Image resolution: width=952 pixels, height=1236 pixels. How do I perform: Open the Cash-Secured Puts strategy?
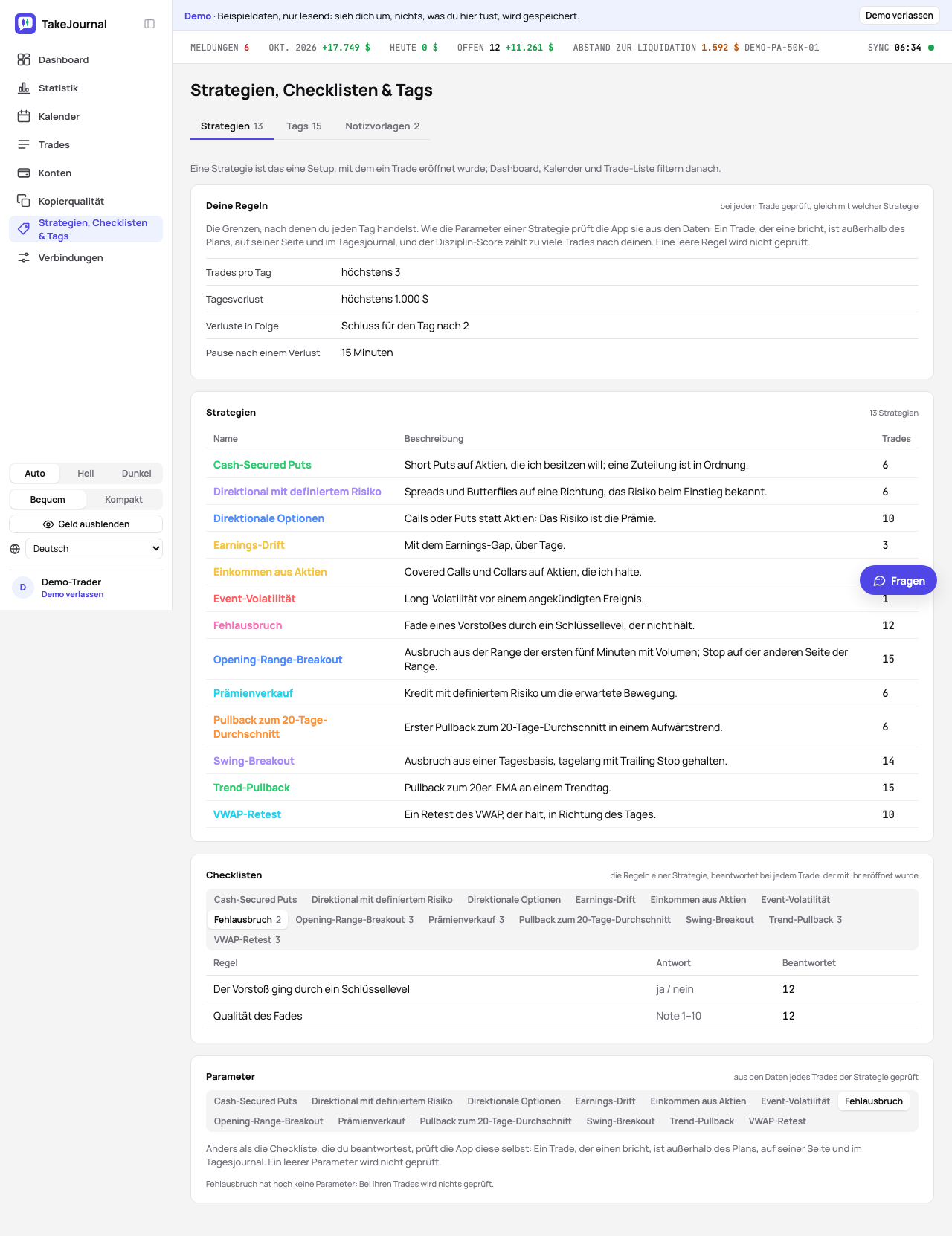[x=263, y=465]
